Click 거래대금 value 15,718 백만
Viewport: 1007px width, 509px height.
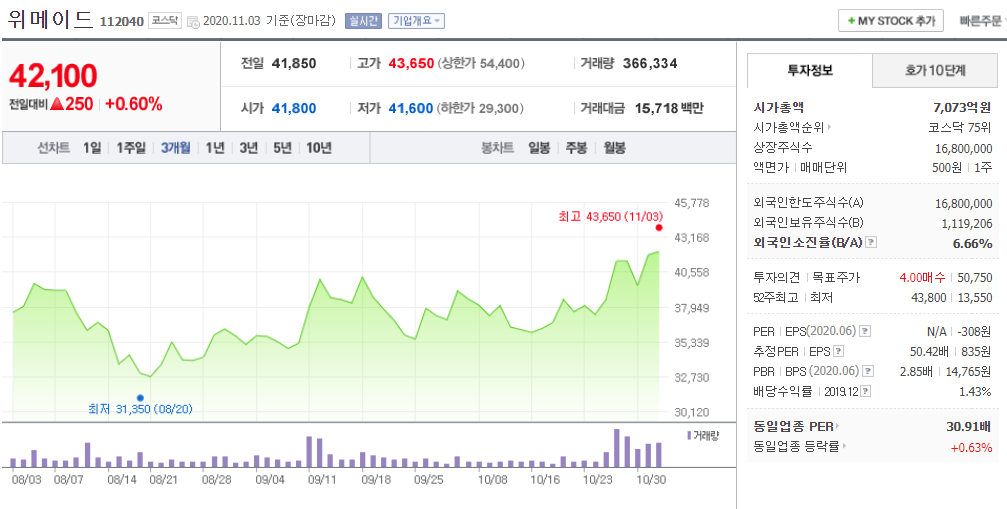pyautogui.click(x=669, y=108)
